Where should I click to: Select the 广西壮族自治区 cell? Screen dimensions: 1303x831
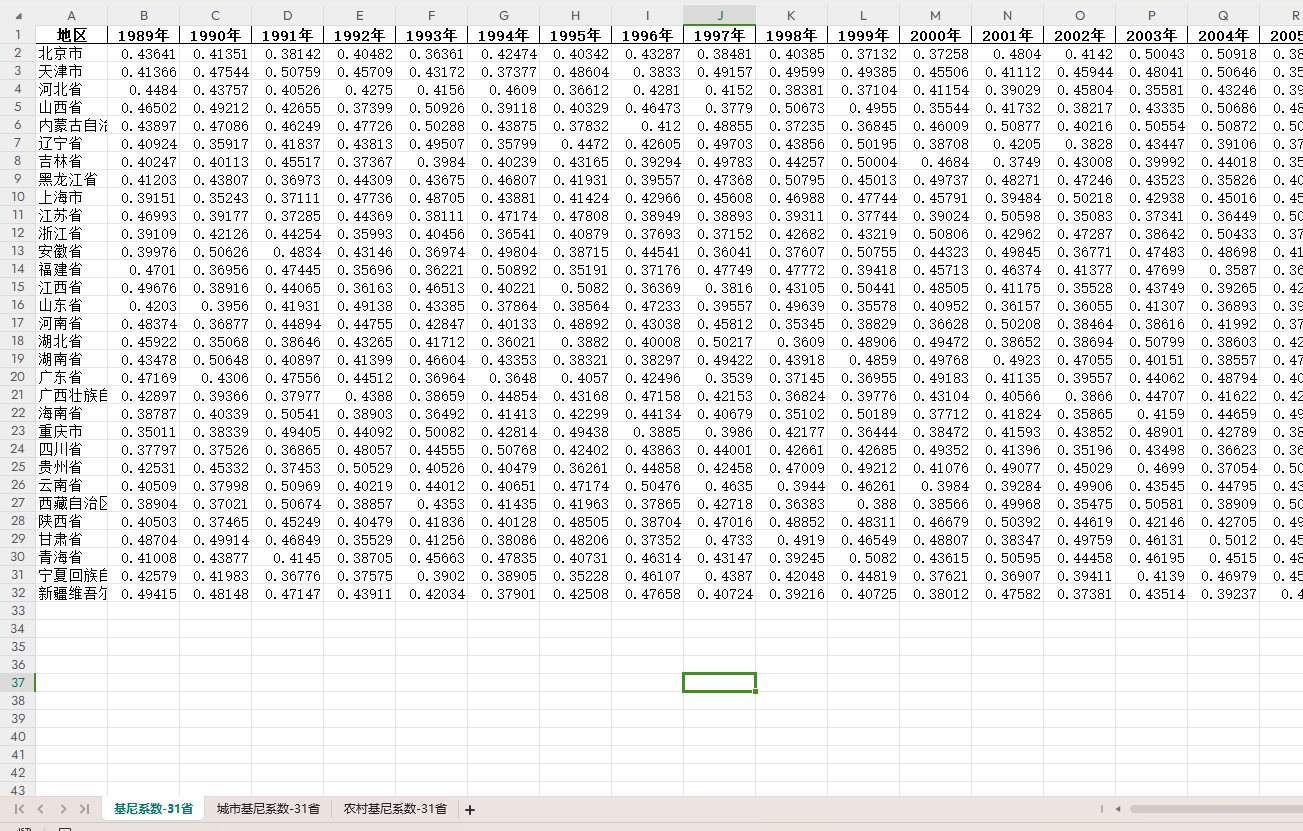click(x=71, y=394)
